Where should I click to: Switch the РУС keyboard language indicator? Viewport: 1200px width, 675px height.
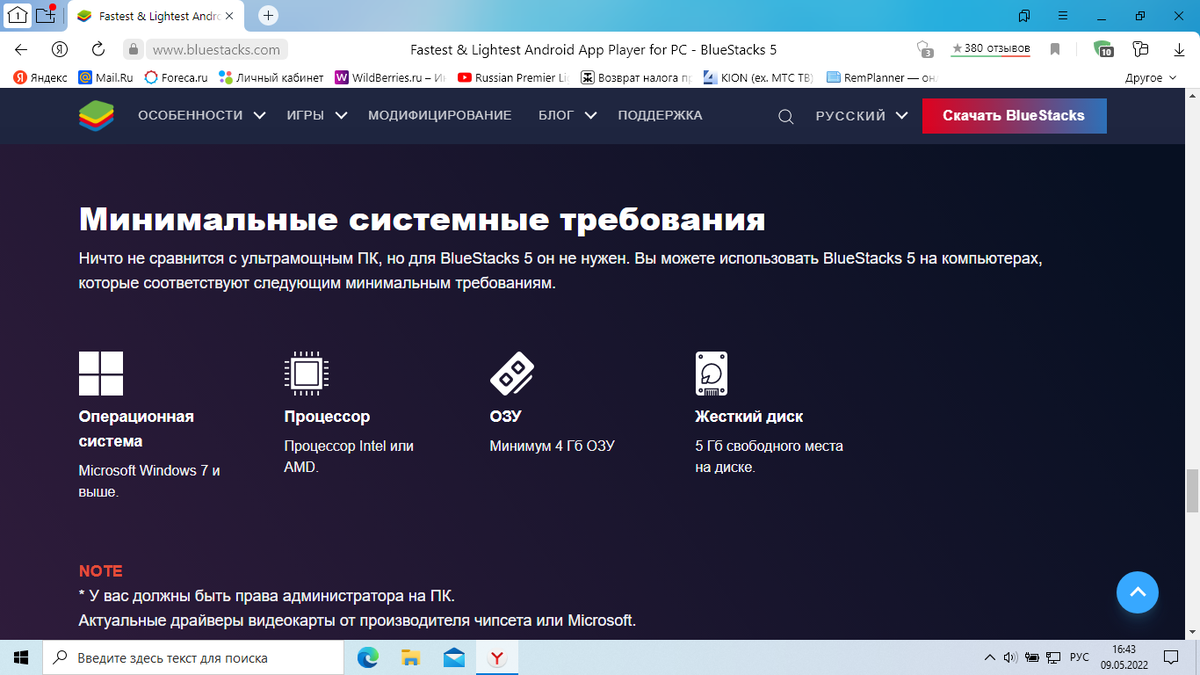(1079, 658)
